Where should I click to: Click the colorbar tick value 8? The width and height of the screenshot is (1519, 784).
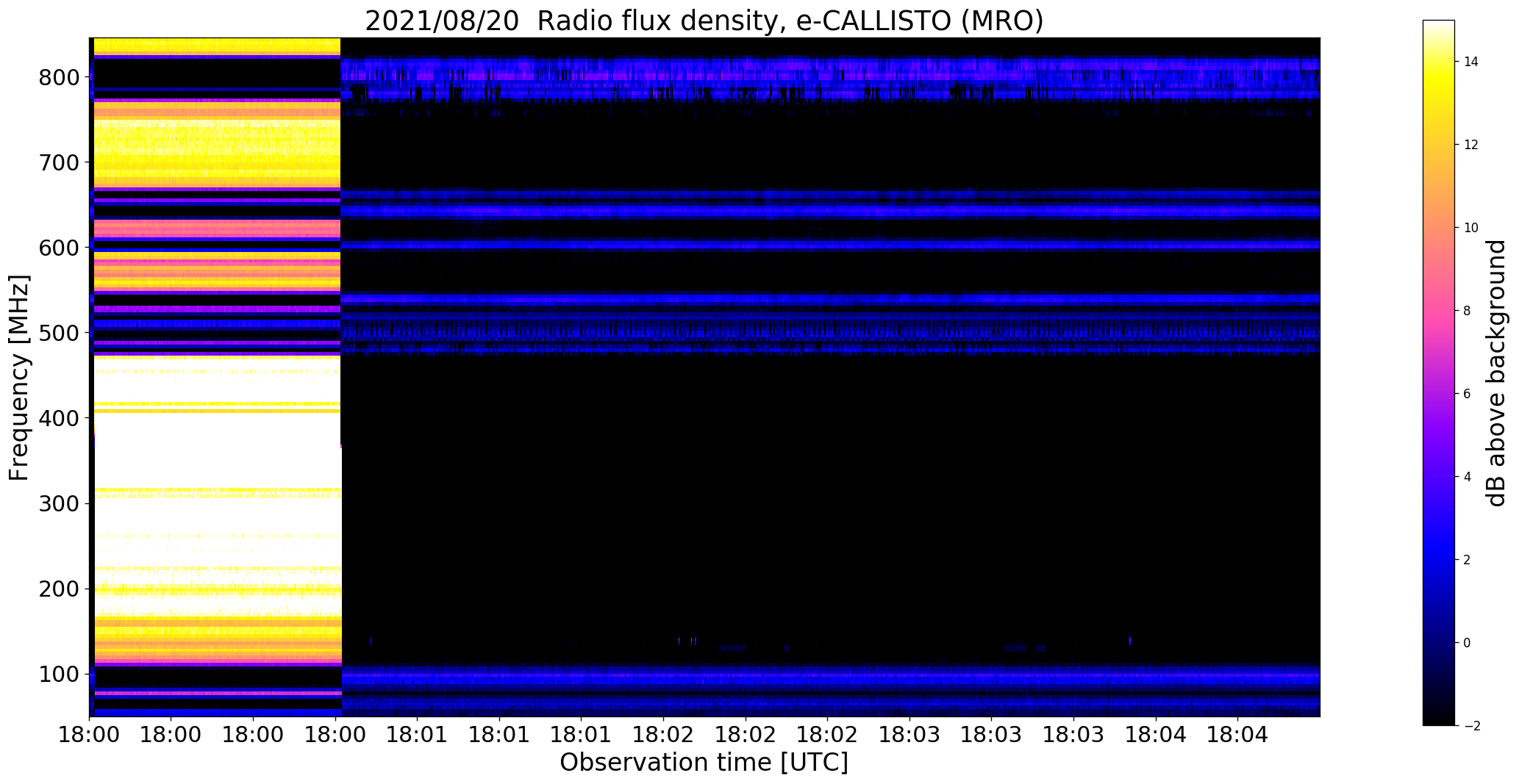[1468, 311]
